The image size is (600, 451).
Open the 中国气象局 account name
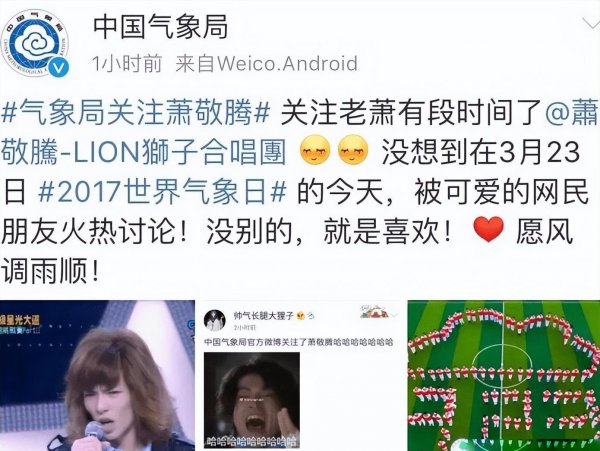[x=161, y=27]
